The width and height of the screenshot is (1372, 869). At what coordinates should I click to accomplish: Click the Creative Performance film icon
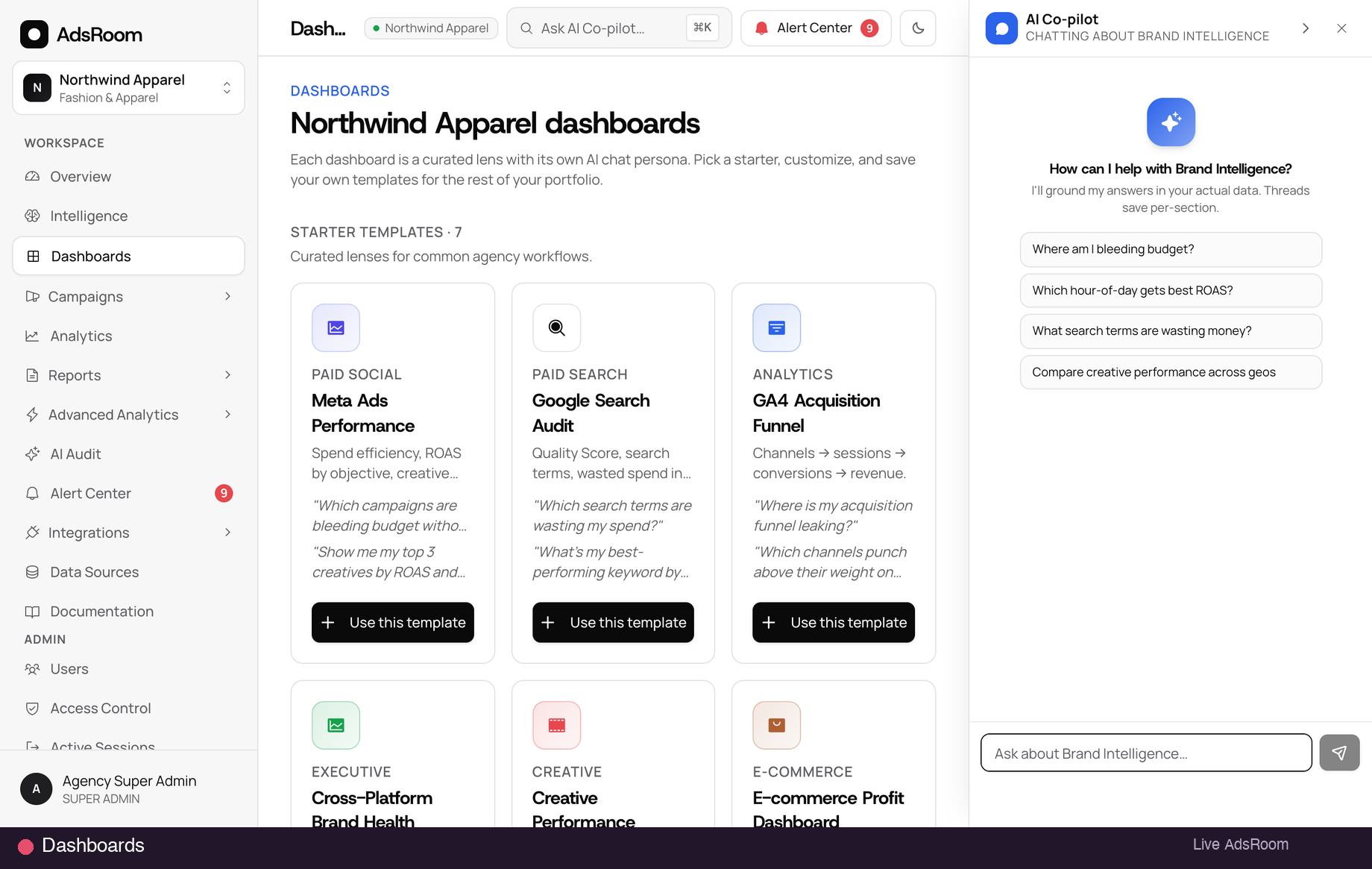coord(556,725)
